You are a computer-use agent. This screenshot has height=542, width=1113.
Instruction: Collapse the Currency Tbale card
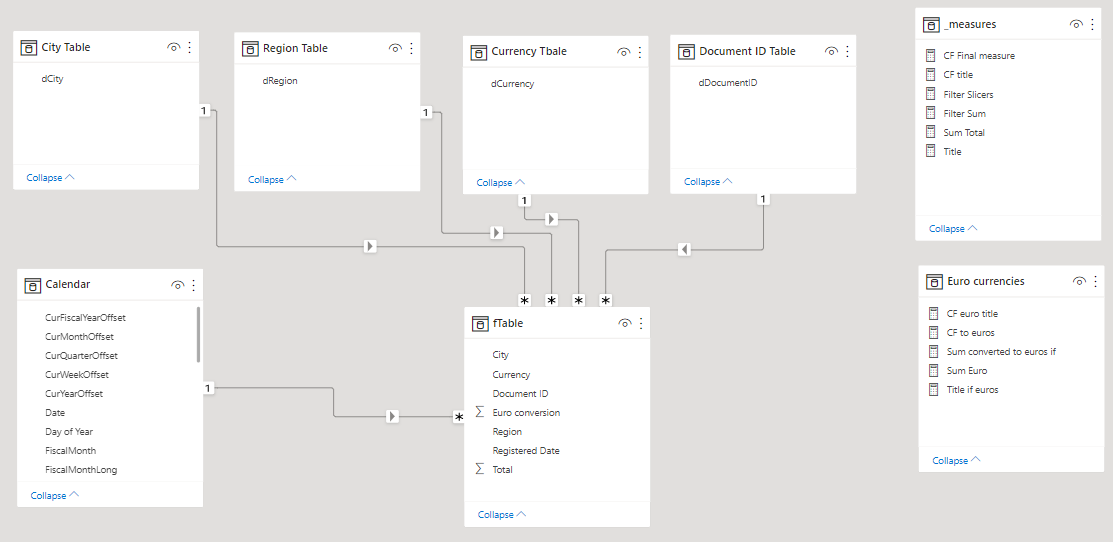click(x=500, y=182)
